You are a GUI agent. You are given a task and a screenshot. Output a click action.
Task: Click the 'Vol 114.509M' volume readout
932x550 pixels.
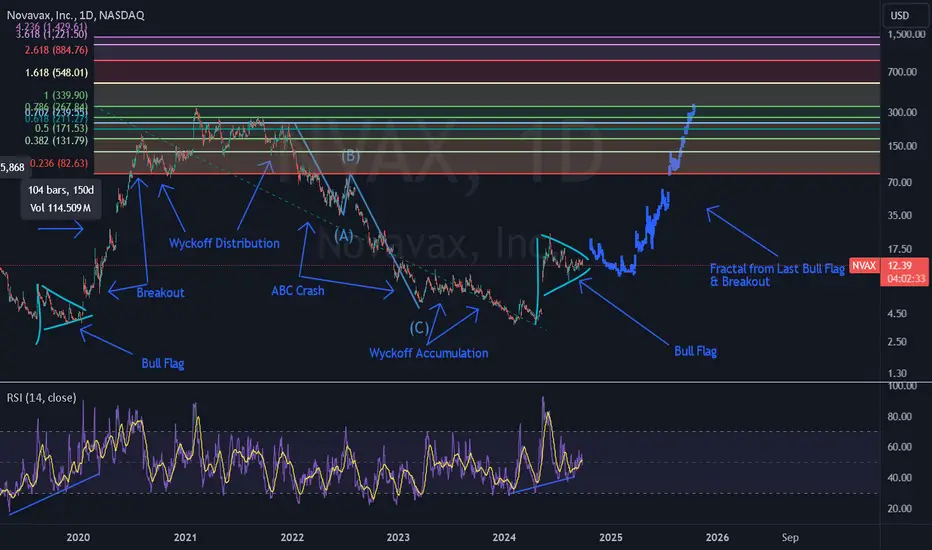(x=61, y=208)
